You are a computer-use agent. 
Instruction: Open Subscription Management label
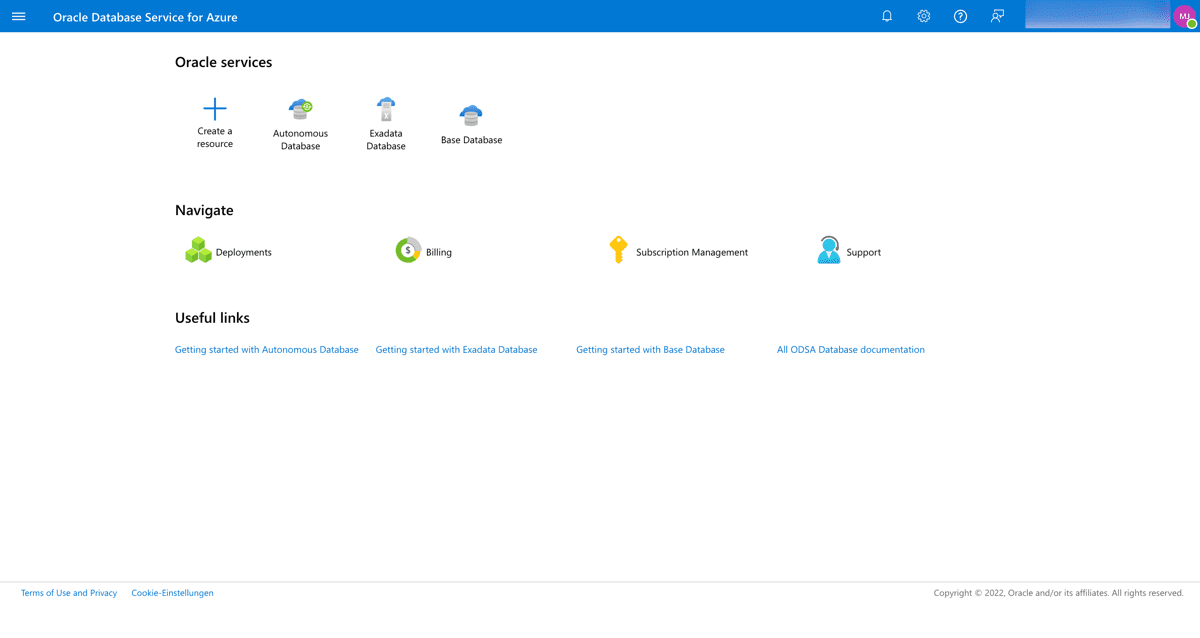pos(692,252)
